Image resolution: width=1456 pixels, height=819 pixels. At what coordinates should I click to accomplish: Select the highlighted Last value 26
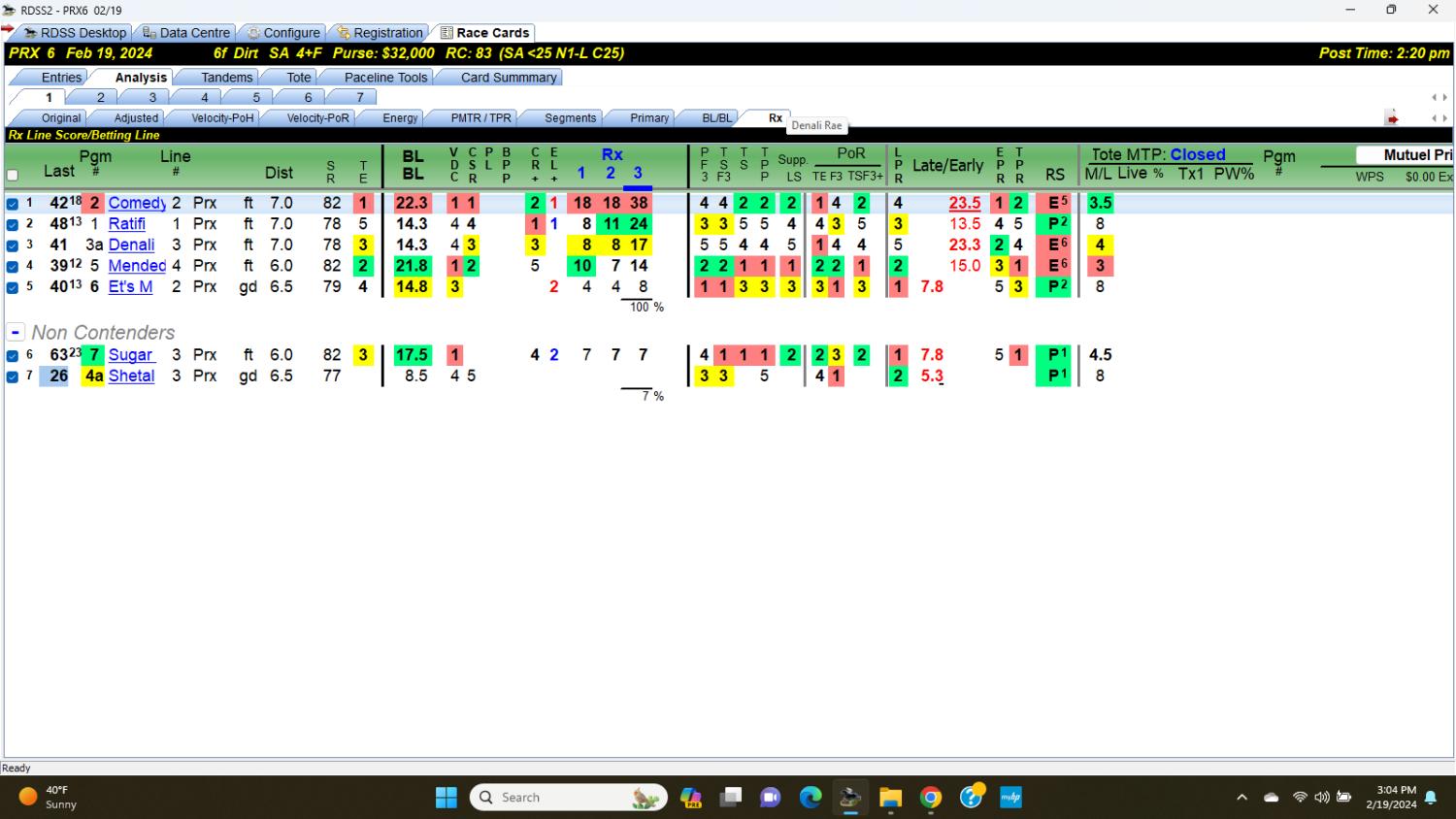click(x=59, y=377)
